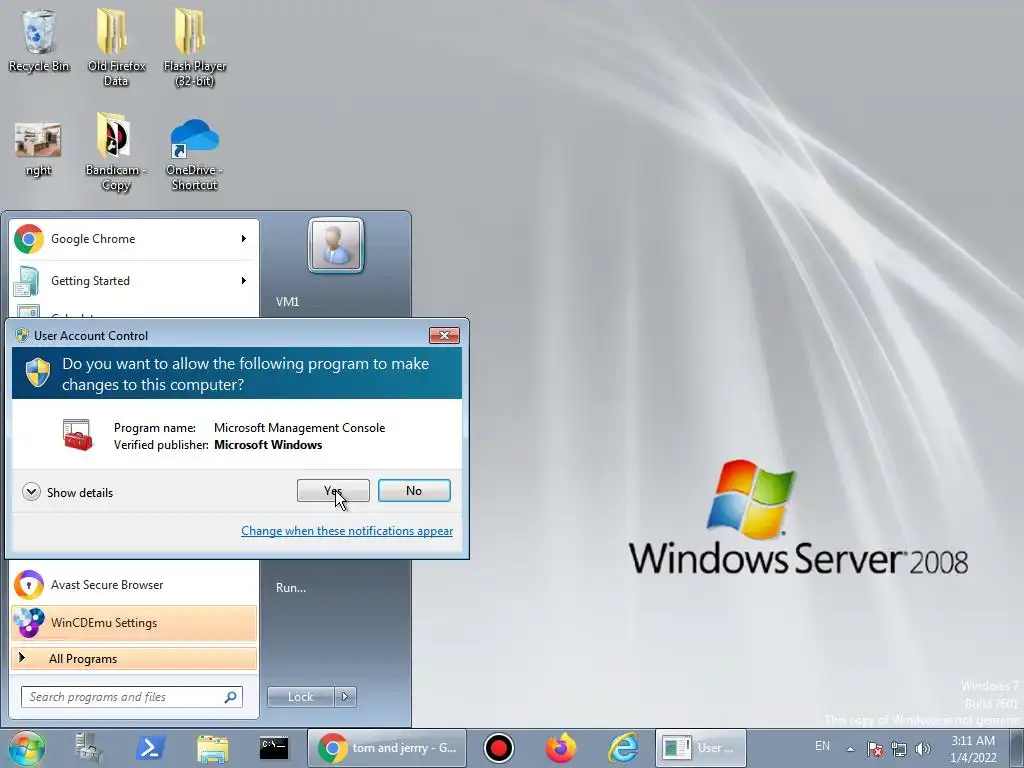The image size is (1024, 768).
Task: Open the Bandicam recorder taskbar icon
Action: [499, 748]
